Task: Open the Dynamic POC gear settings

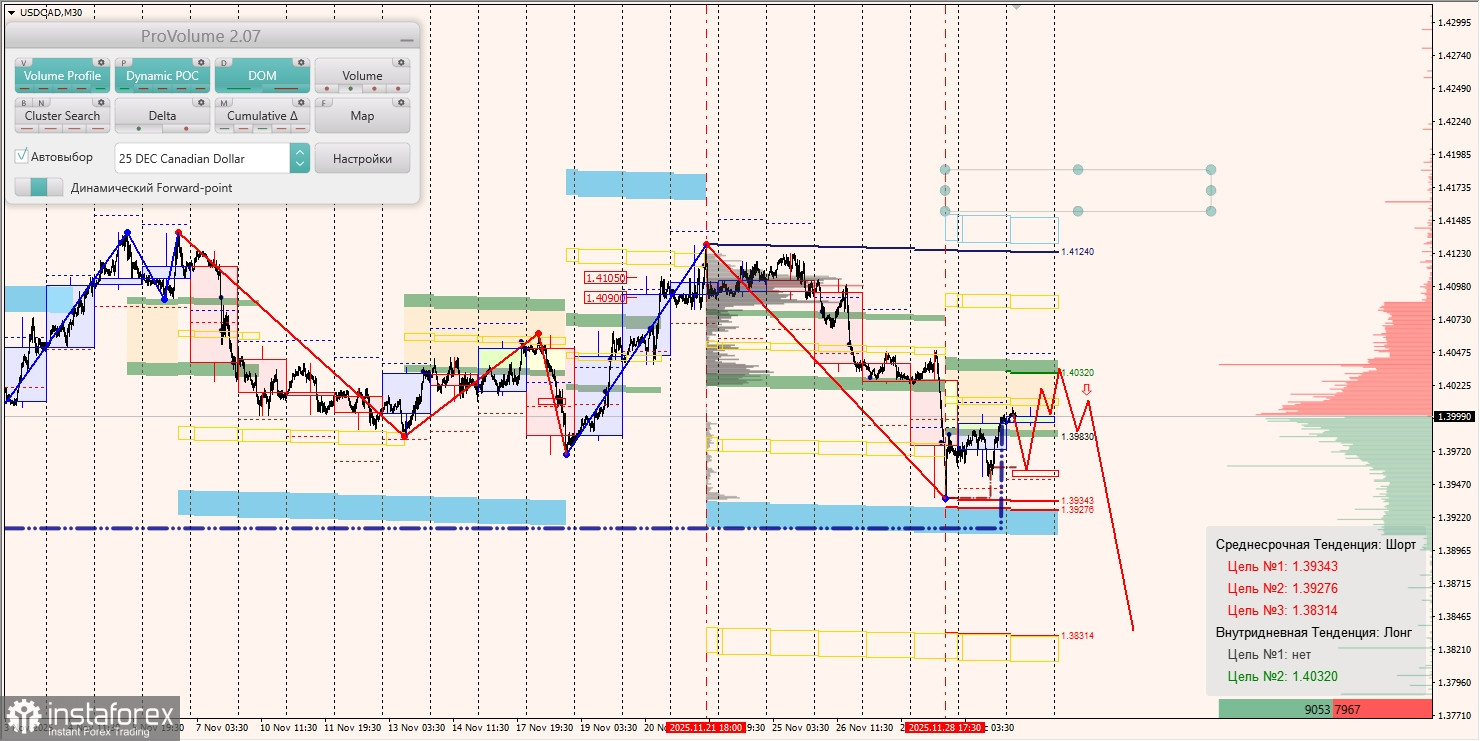Action: click(201, 63)
